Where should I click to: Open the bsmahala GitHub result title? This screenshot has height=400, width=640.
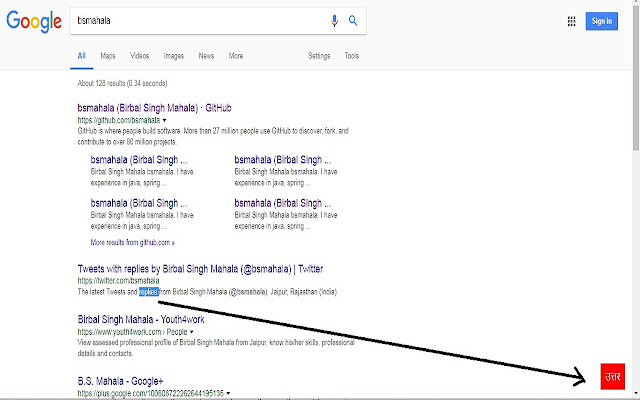point(154,108)
